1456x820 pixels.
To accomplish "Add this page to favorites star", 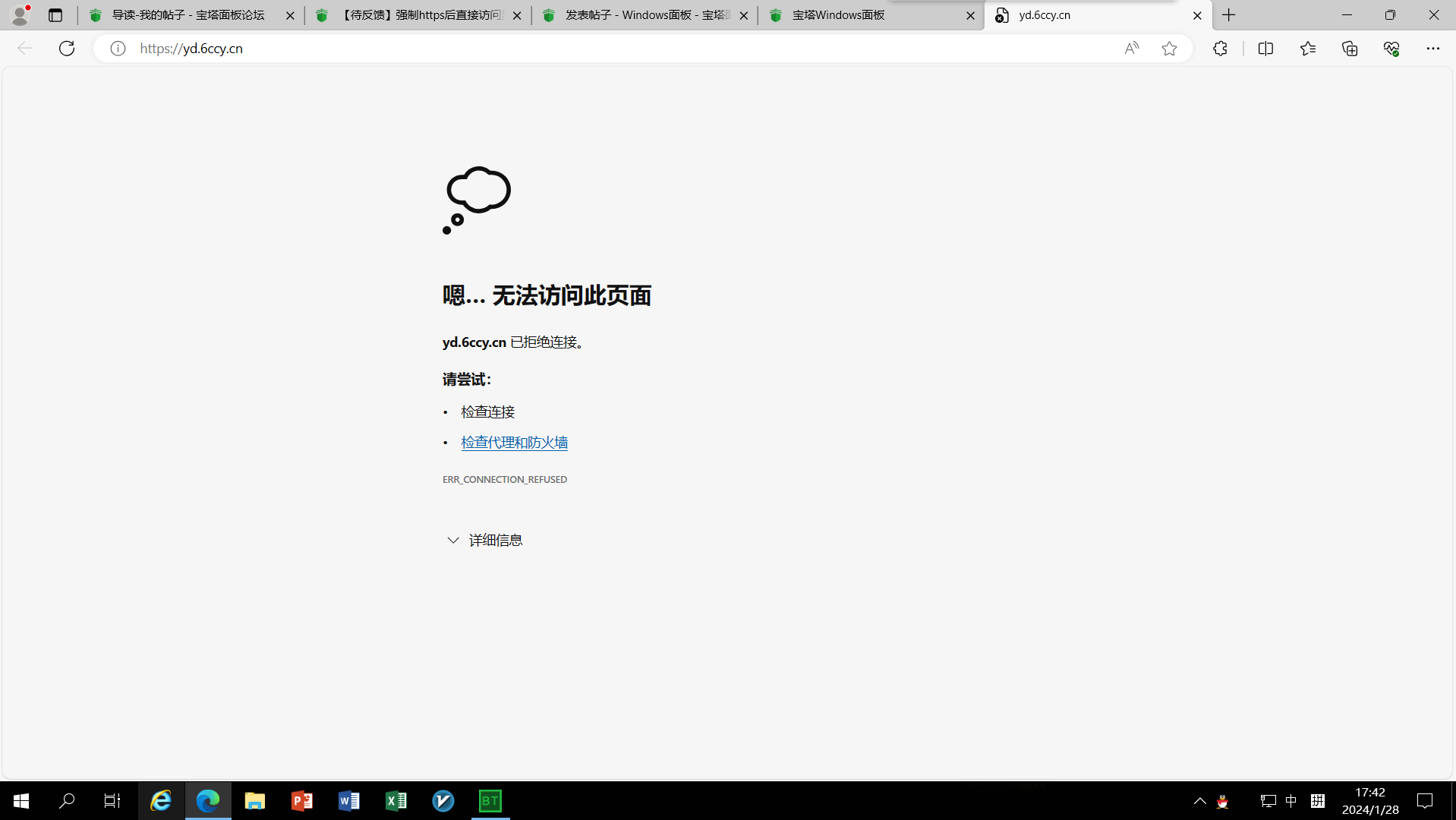I will (x=1169, y=49).
